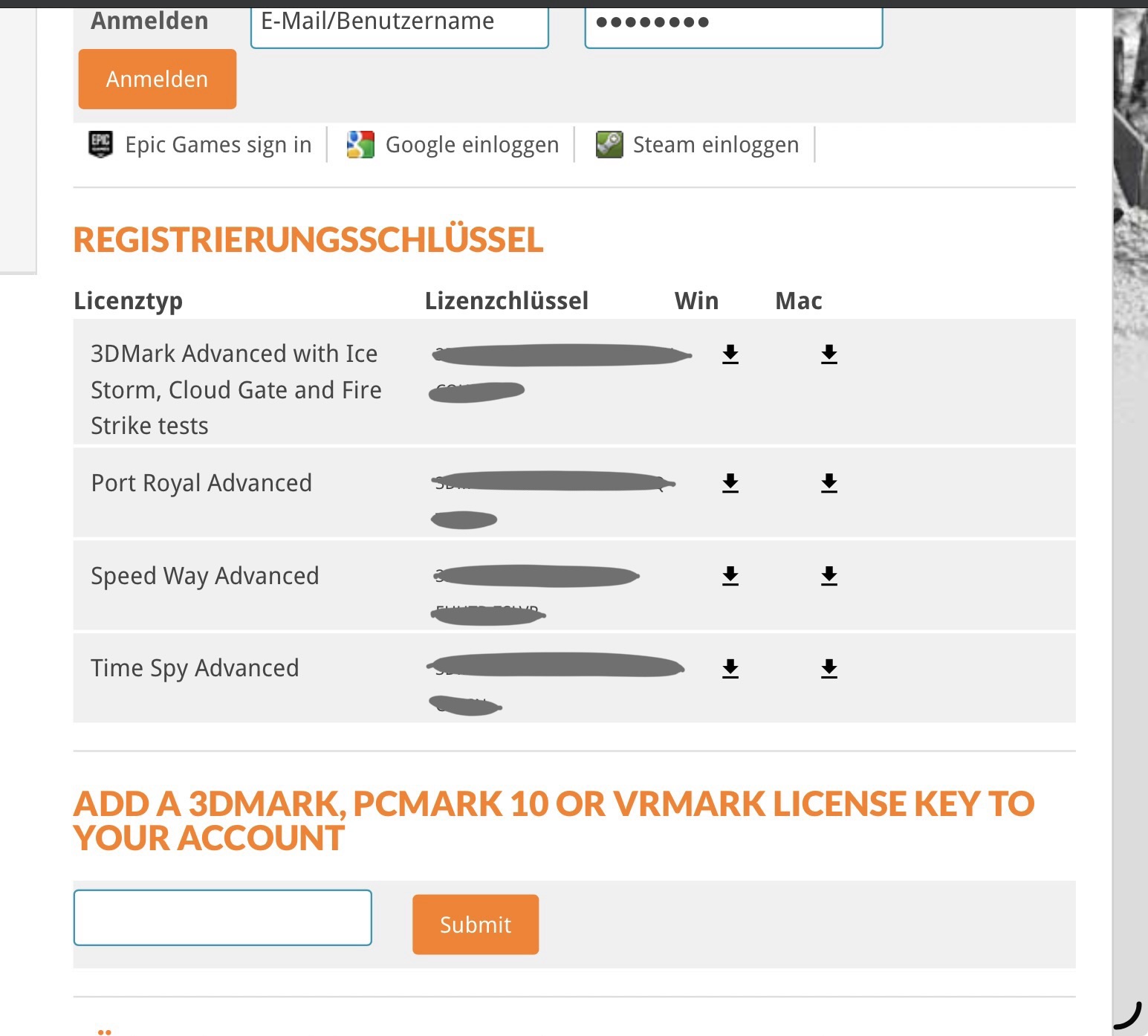Click the Time Spy Advanced row label
The width and height of the screenshot is (1148, 1036).
click(195, 669)
